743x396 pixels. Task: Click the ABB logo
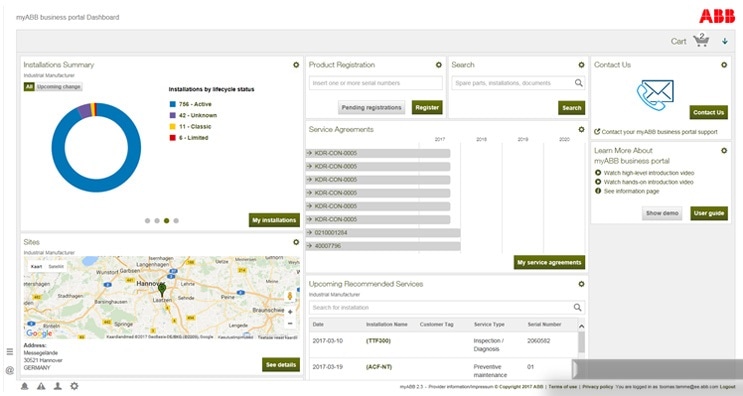coord(717,17)
